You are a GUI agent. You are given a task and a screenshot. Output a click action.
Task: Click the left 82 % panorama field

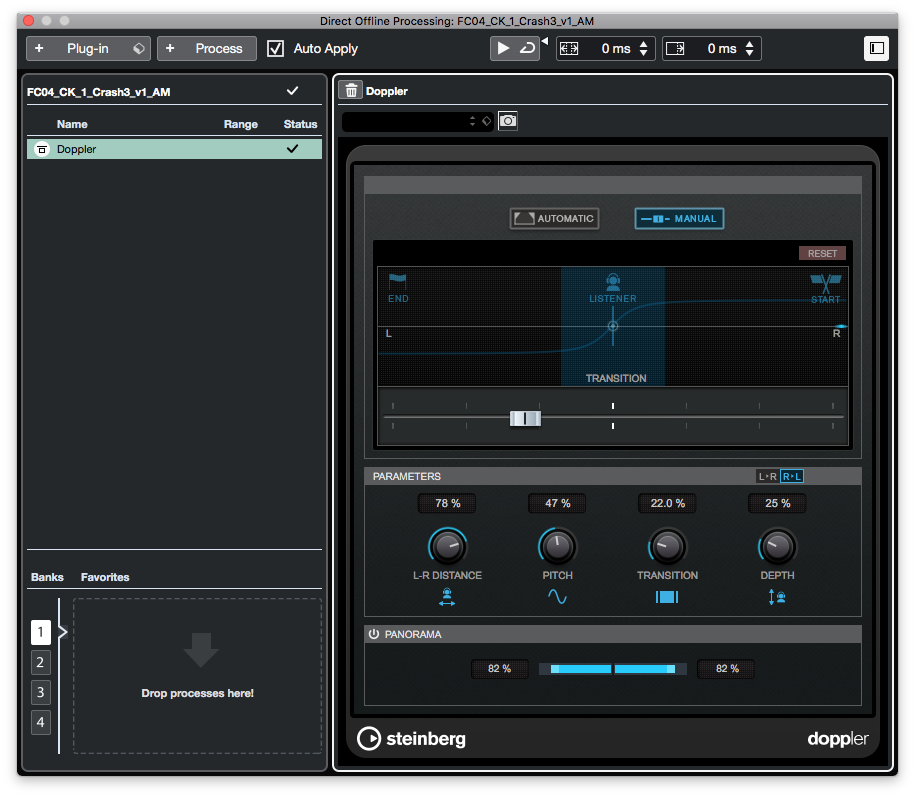click(x=500, y=669)
